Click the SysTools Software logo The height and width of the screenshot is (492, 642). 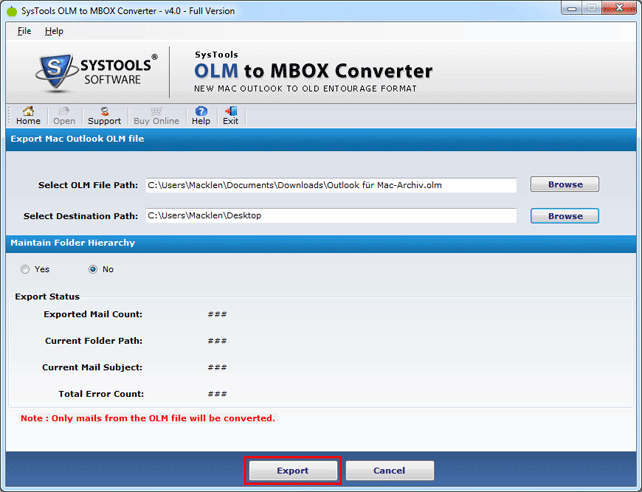click(x=96, y=72)
